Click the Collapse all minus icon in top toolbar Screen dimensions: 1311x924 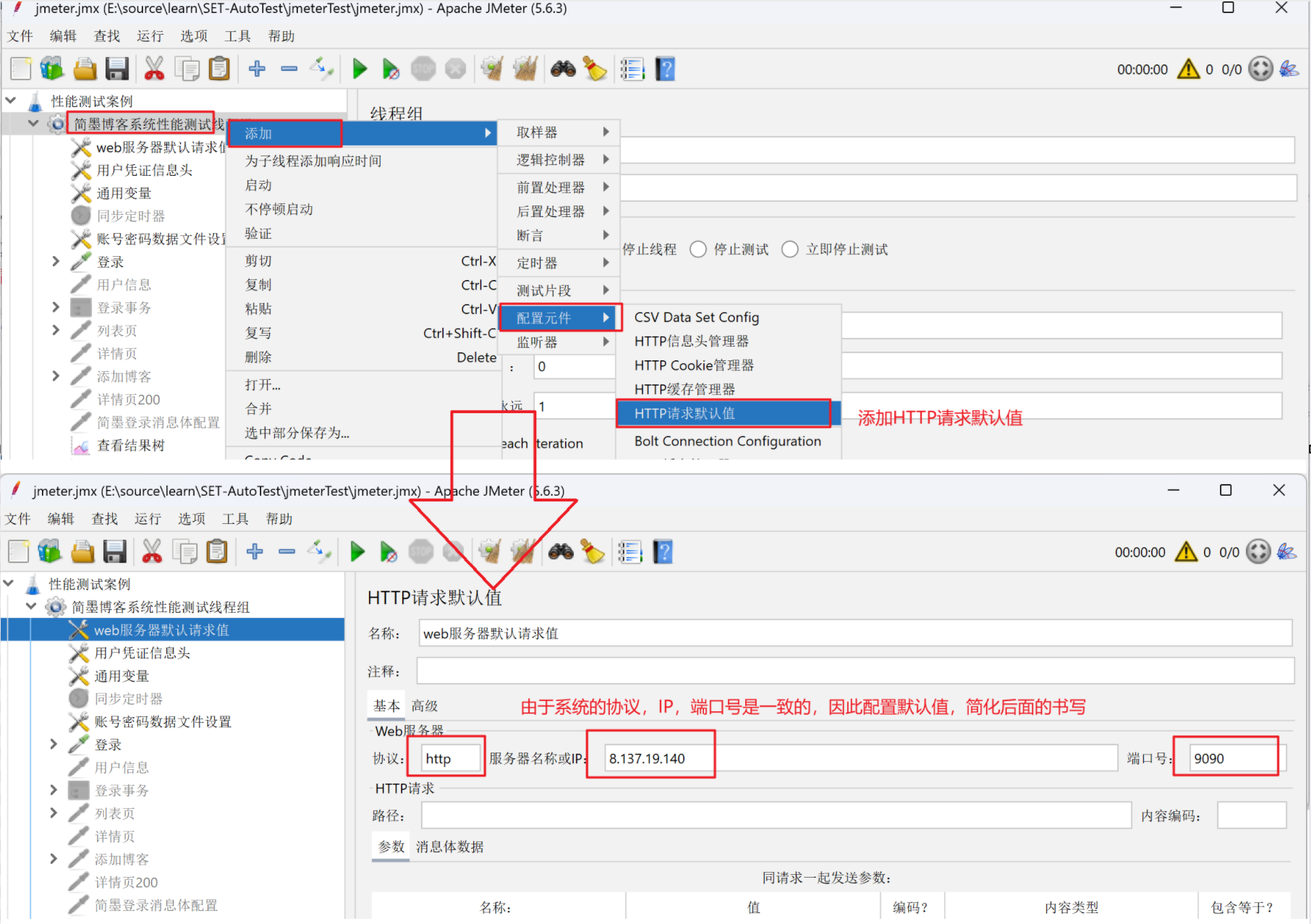[x=289, y=69]
